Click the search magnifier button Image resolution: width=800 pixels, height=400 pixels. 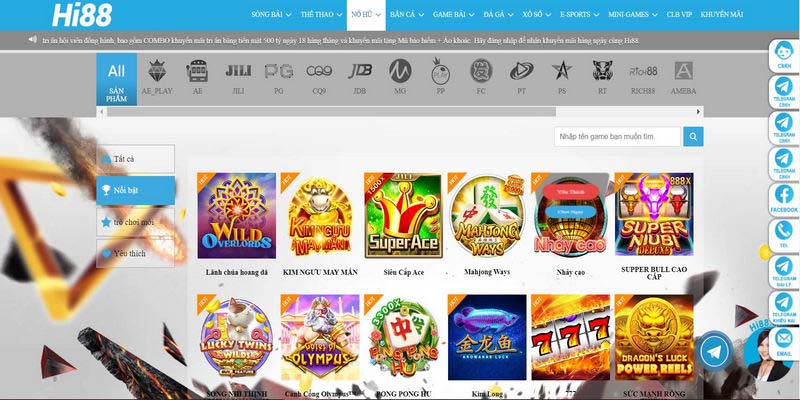[x=693, y=137]
